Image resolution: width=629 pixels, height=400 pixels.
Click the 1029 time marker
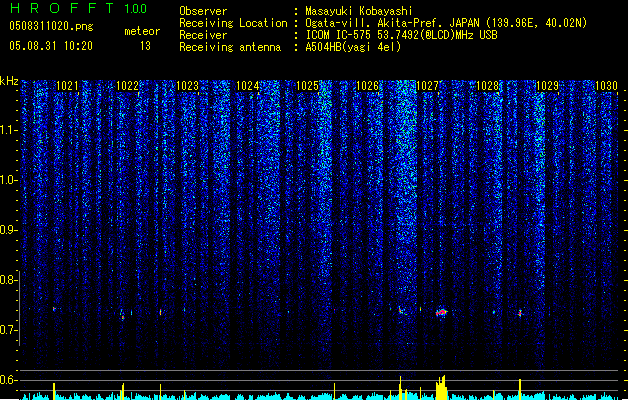tap(548, 86)
